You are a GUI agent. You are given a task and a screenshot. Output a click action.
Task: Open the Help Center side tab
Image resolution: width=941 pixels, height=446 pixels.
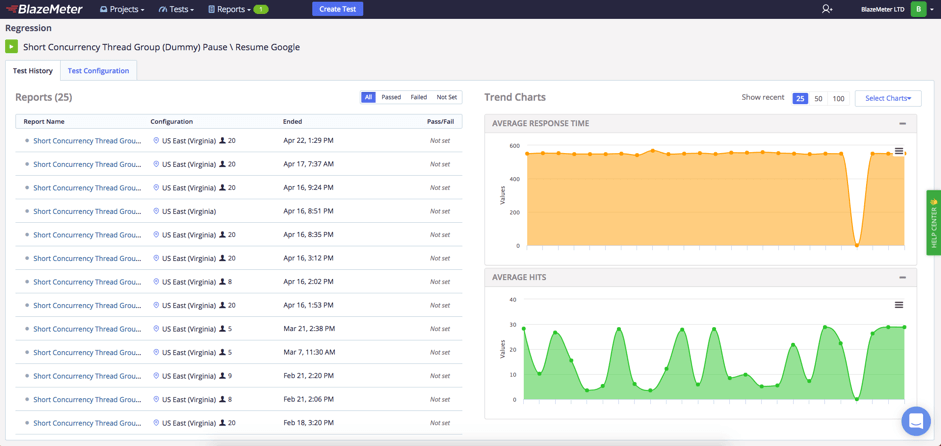click(x=934, y=223)
